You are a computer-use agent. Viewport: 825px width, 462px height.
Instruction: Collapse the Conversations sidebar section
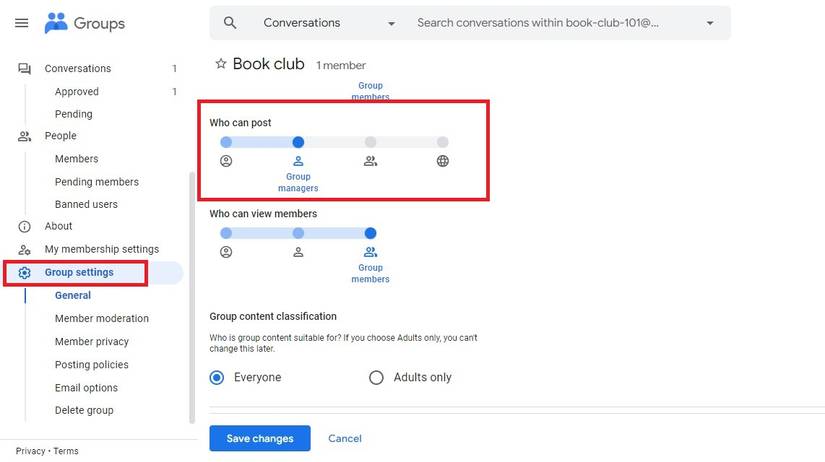pyautogui.click(x=25, y=69)
